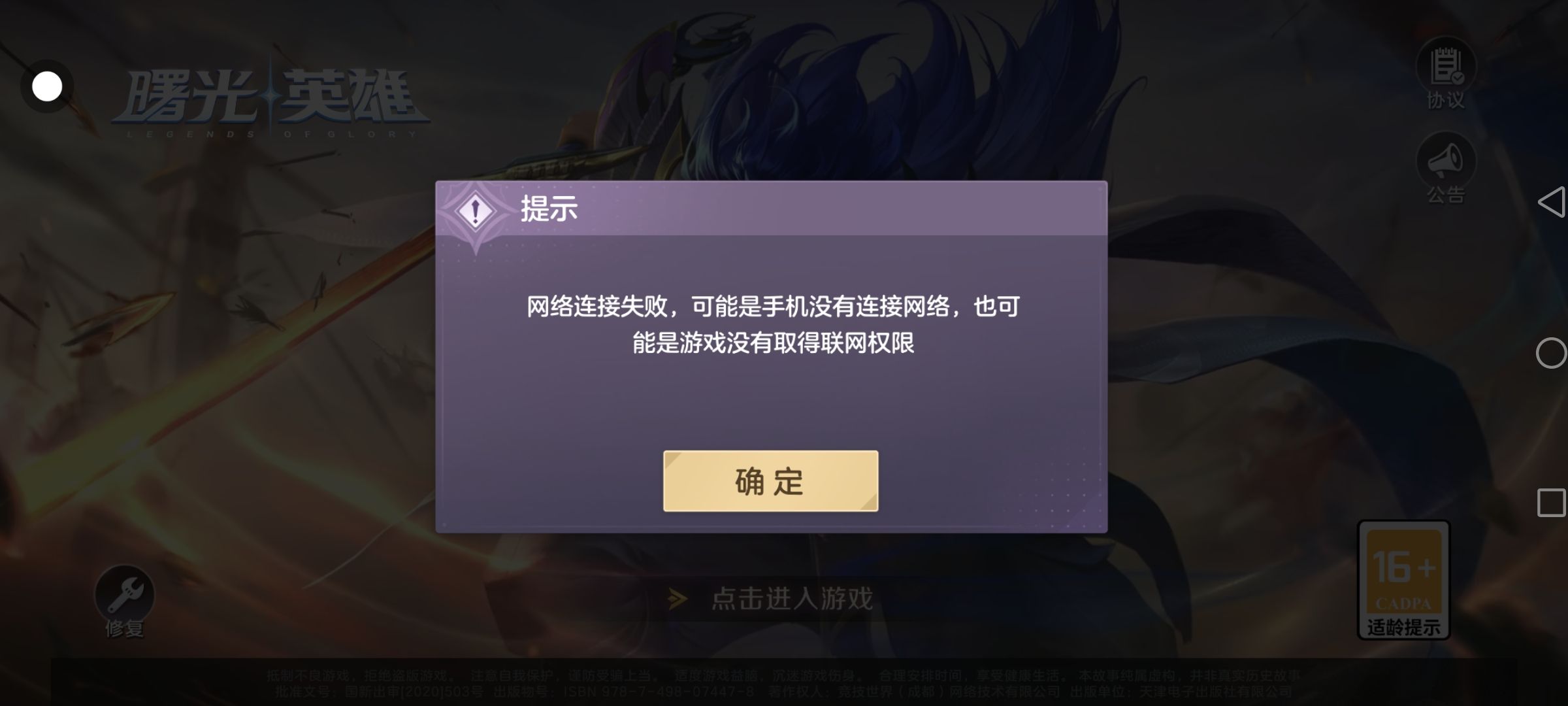Tap the Android home circle button
The image size is (1568, 706).
pos(1552,353)
